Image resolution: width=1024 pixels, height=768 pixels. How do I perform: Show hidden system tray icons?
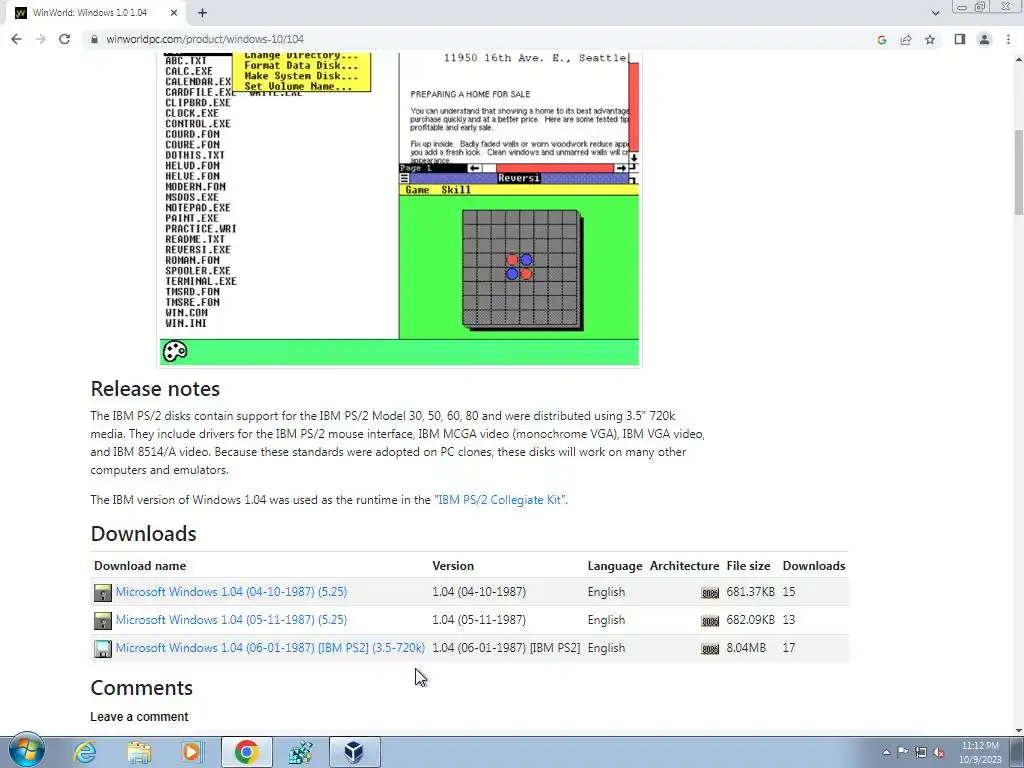tap(886, 752)
